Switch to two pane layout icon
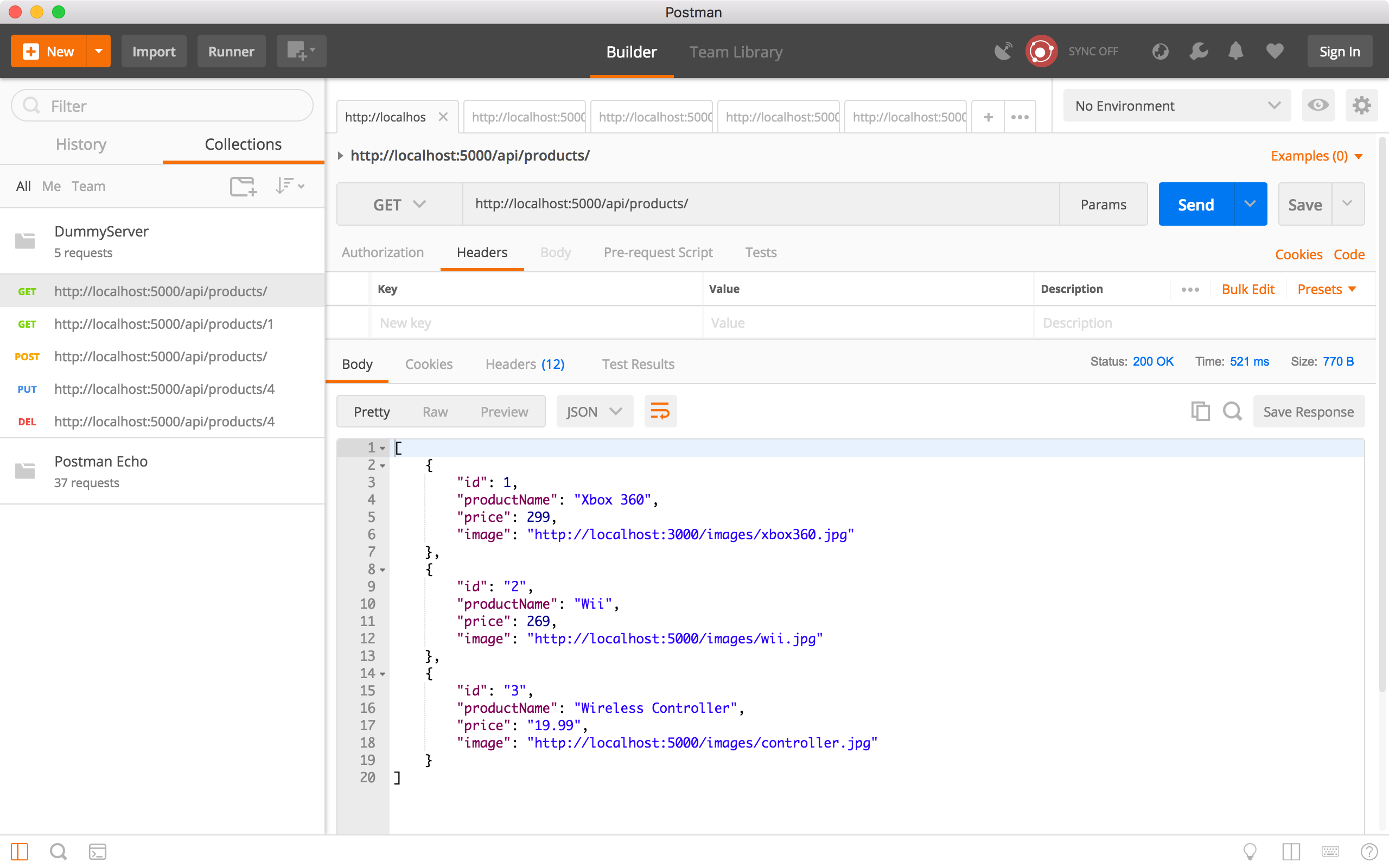This screenshot has width=1389, height=868. (1291, 852)
